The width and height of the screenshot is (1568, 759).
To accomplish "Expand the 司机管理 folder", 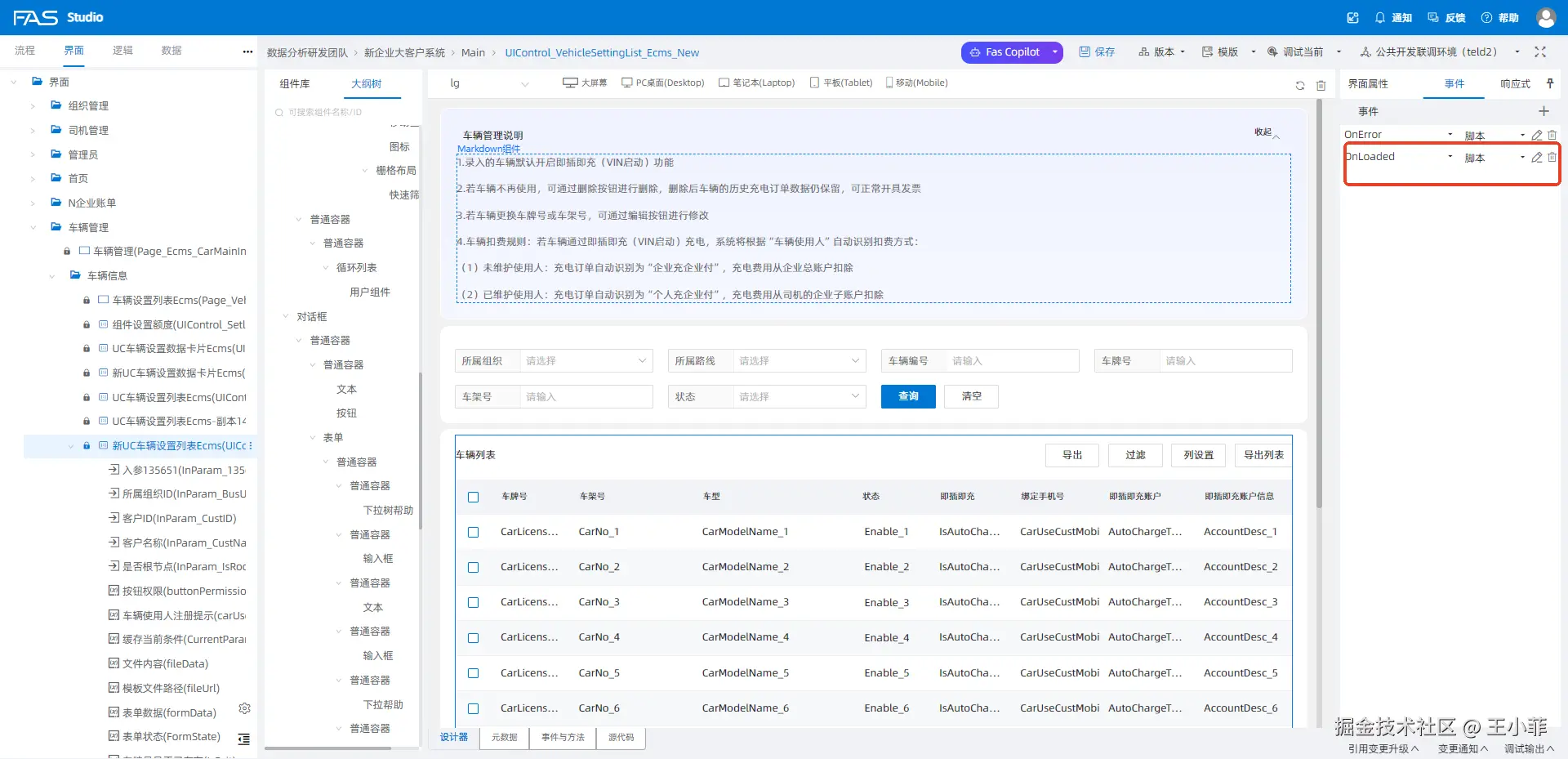I will click(33, 131).
